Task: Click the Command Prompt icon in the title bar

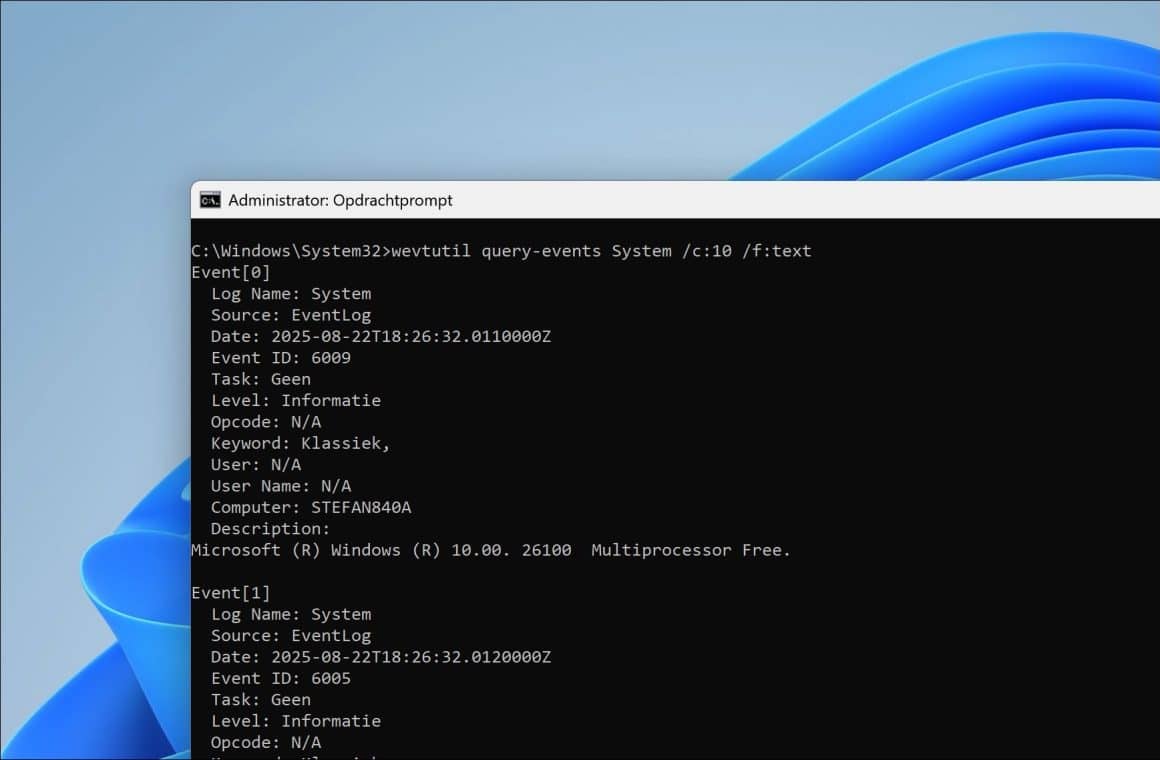Action: point(210,199)
